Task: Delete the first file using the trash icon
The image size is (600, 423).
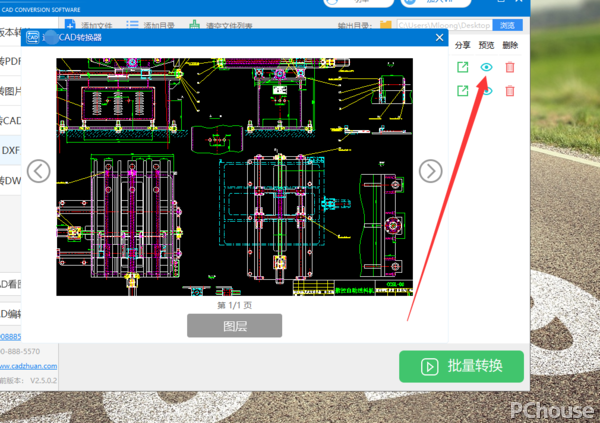Action: coord(510,67)
